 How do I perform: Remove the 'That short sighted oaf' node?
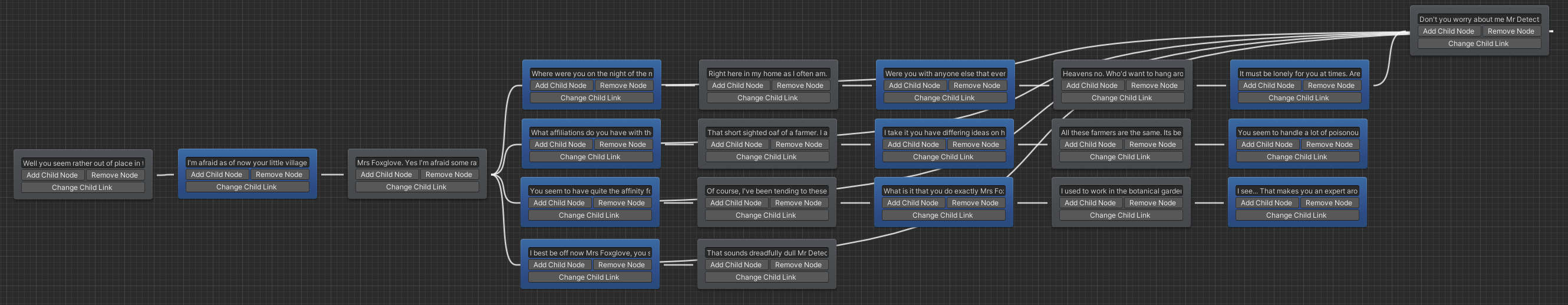[x=799, y=145]
